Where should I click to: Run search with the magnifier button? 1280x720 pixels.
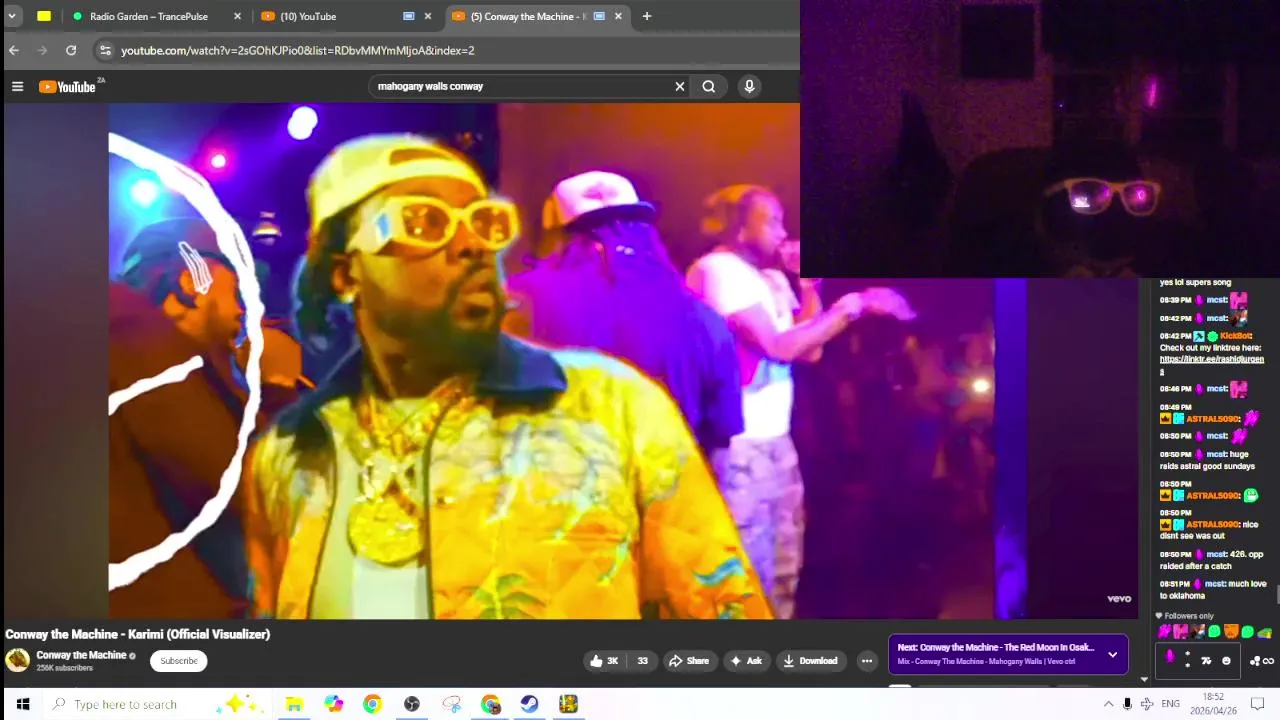(709, 86)
